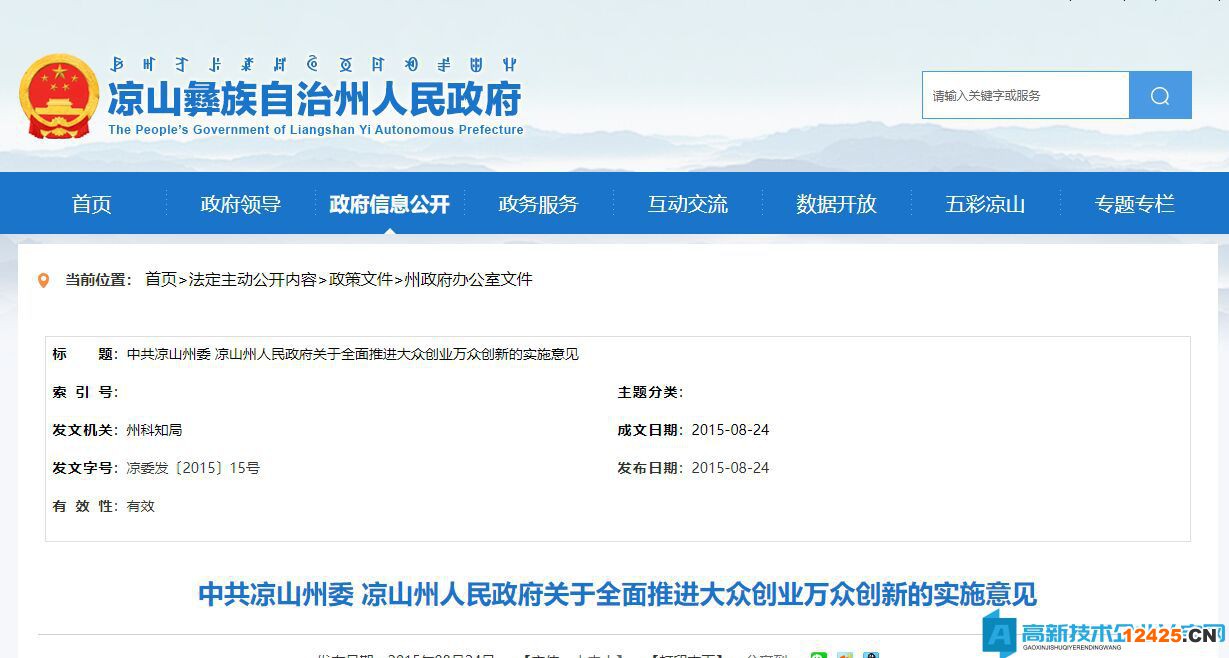Open the 互动交流 menu
This screenshot has width=1229, height=658.
[x=687, y=203]
